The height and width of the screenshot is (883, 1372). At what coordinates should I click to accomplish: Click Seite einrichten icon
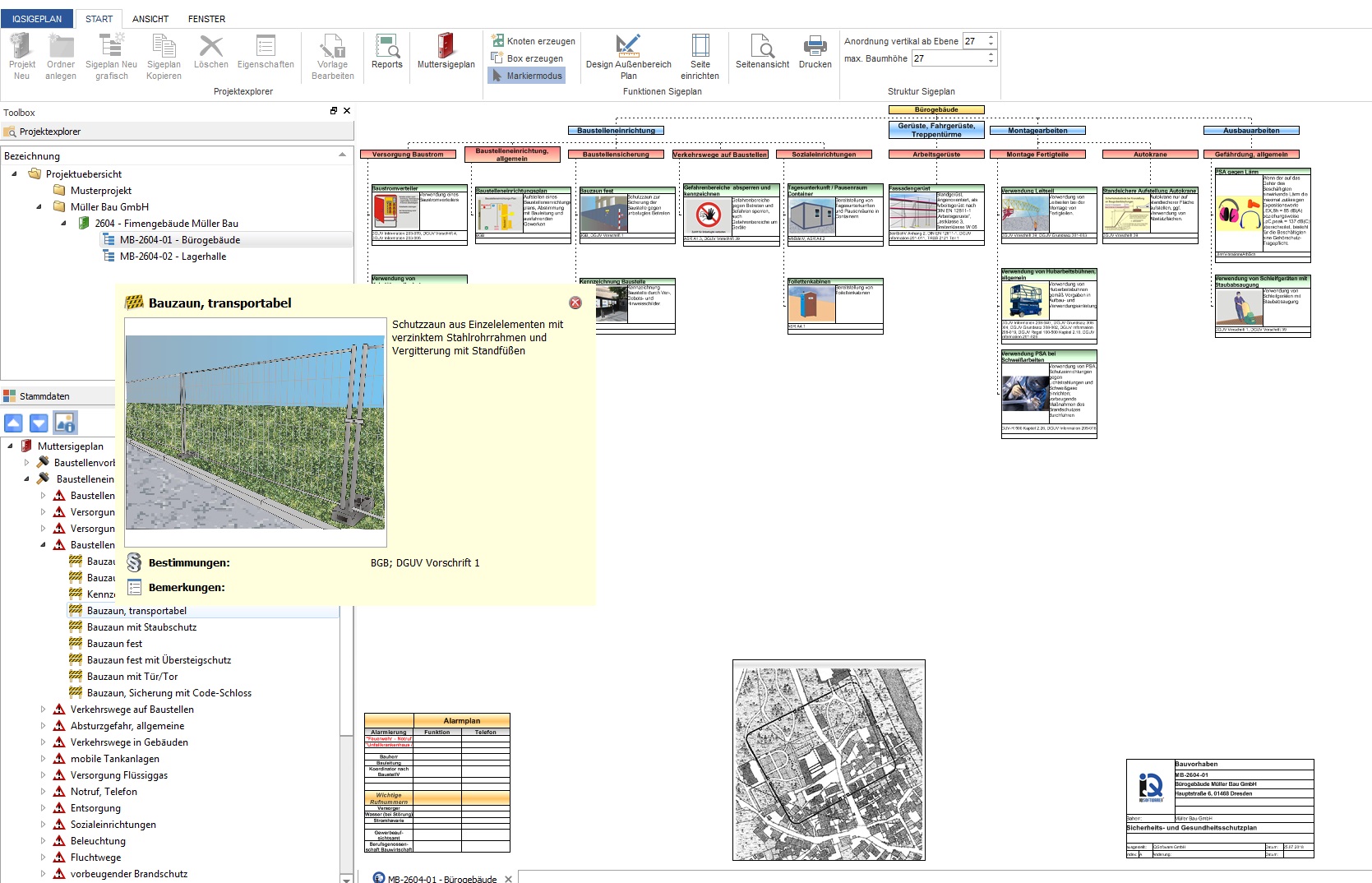click(700, 51)
